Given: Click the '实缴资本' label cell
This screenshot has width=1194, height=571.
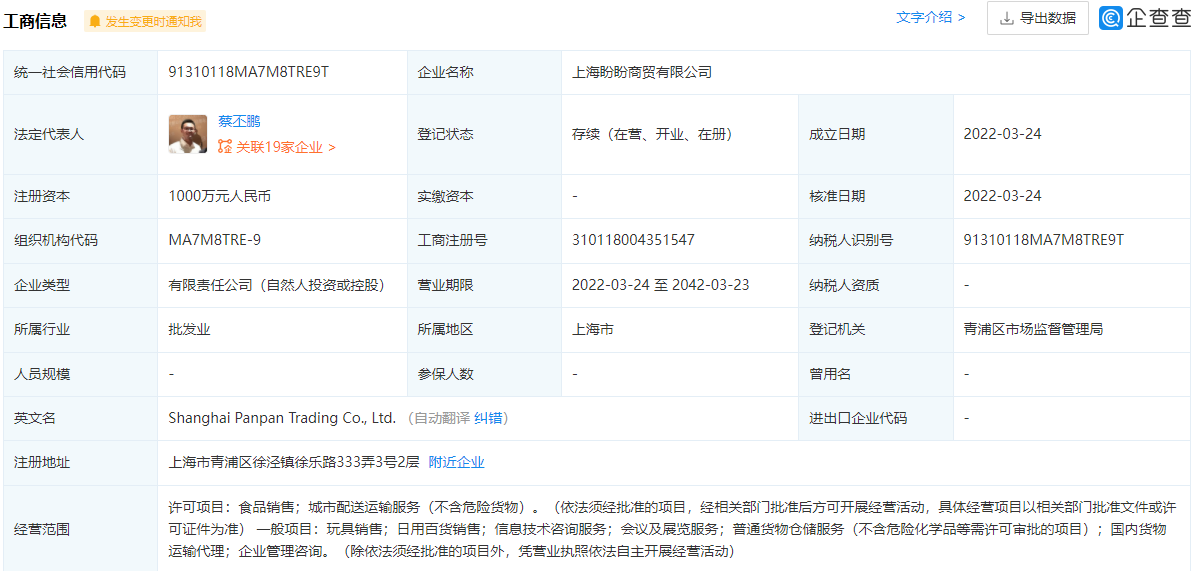Looking at the screenshot, I should pos(484,196).
